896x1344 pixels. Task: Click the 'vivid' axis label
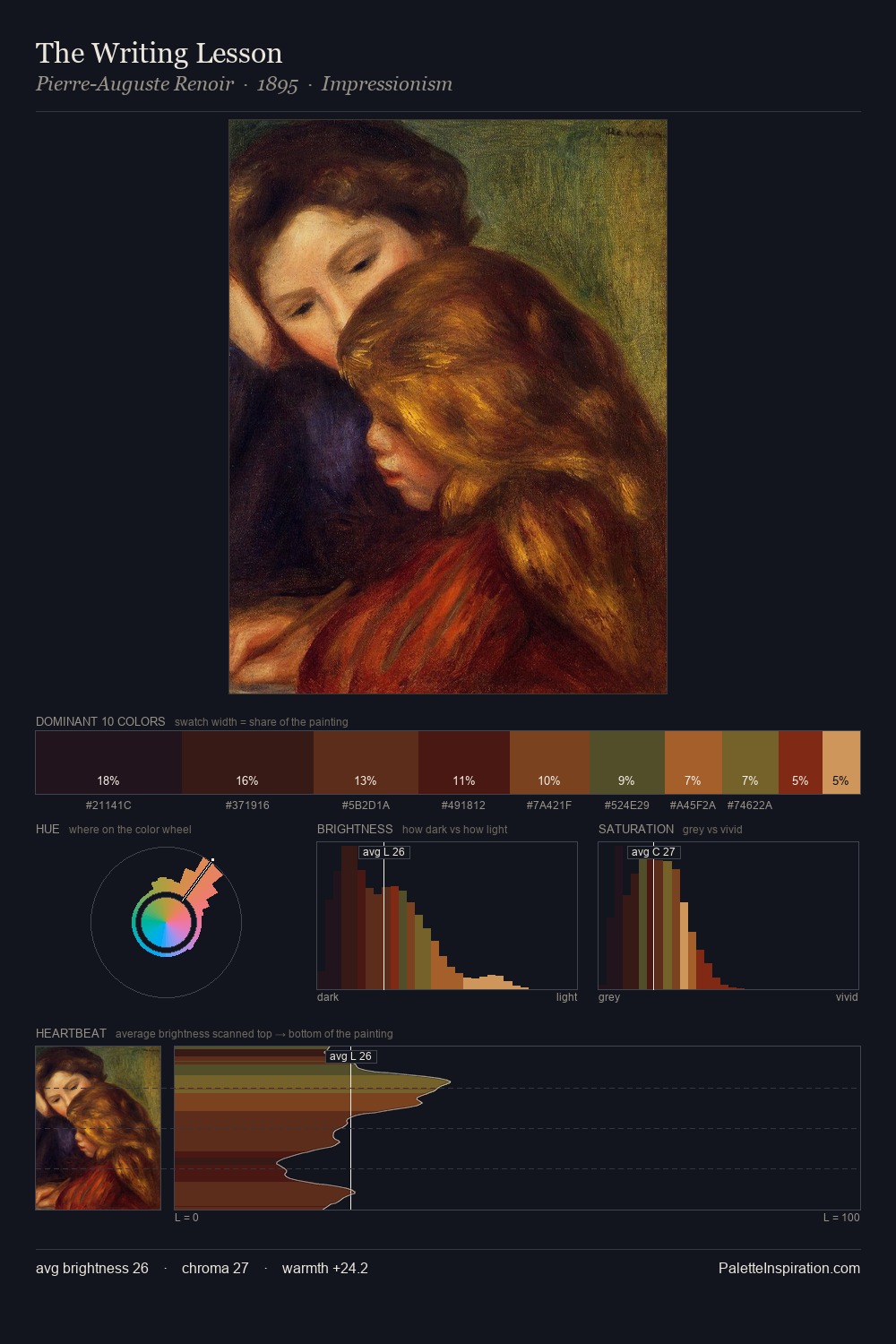tap(847, 997)
